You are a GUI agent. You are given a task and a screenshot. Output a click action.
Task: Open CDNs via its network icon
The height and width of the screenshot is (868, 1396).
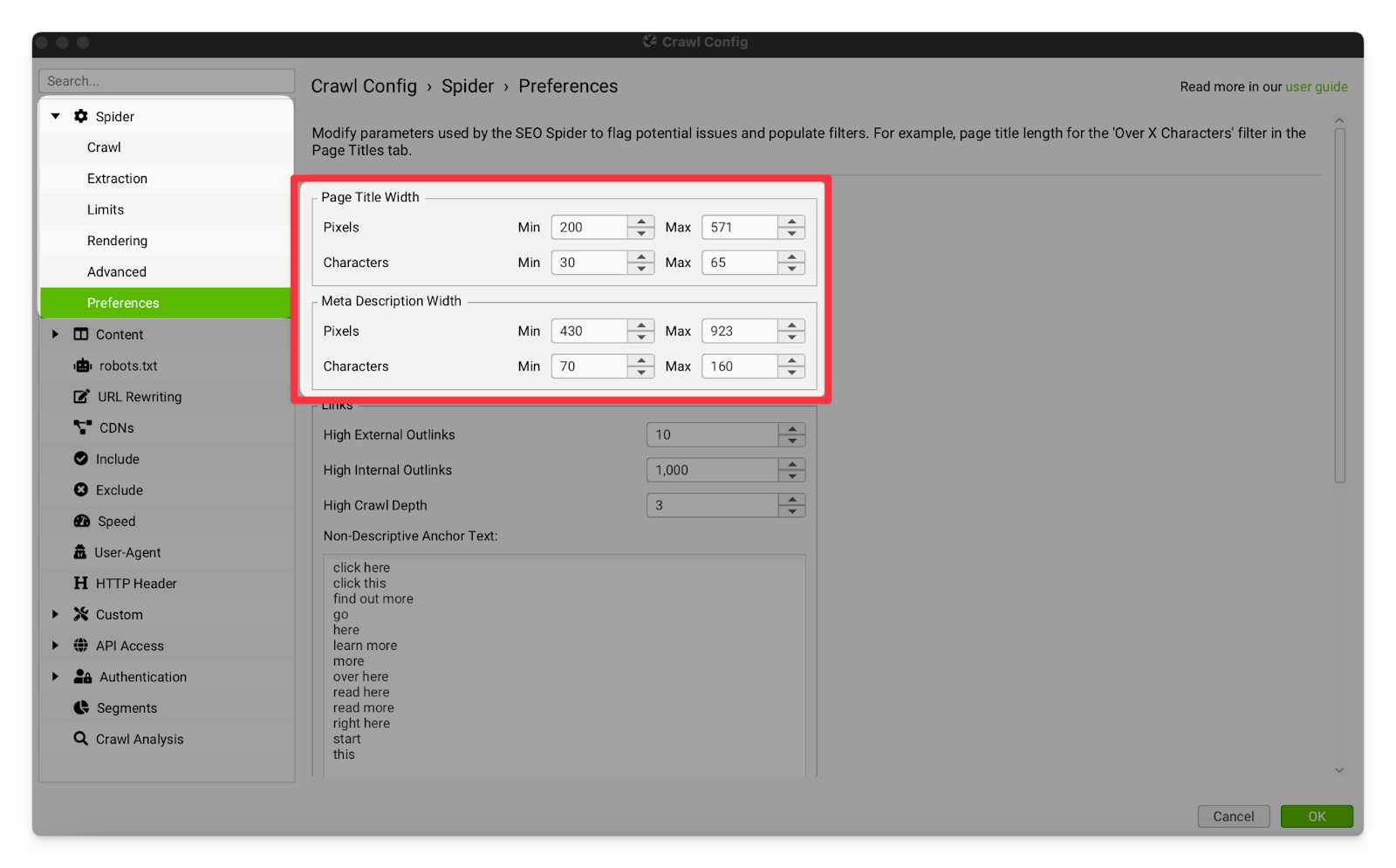point(82,427)
